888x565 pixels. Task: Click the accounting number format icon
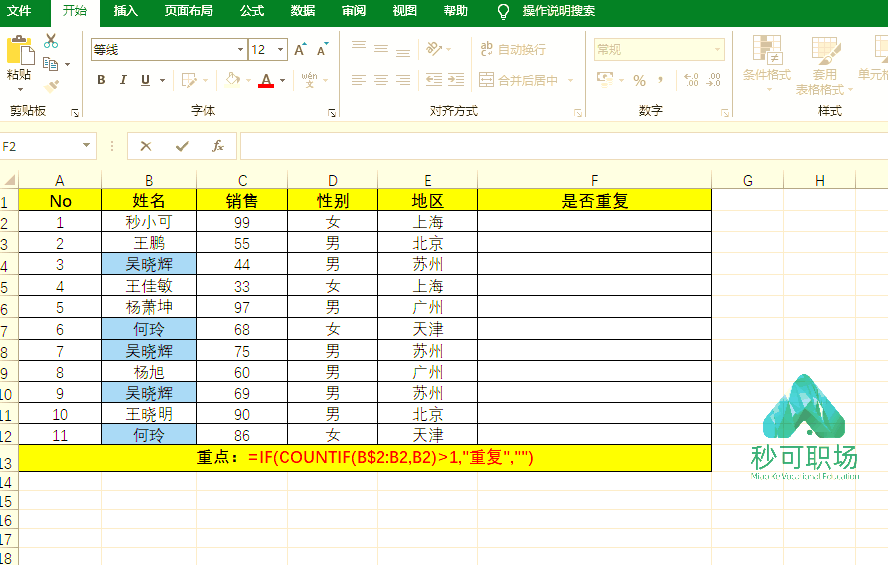coord(605,79)
